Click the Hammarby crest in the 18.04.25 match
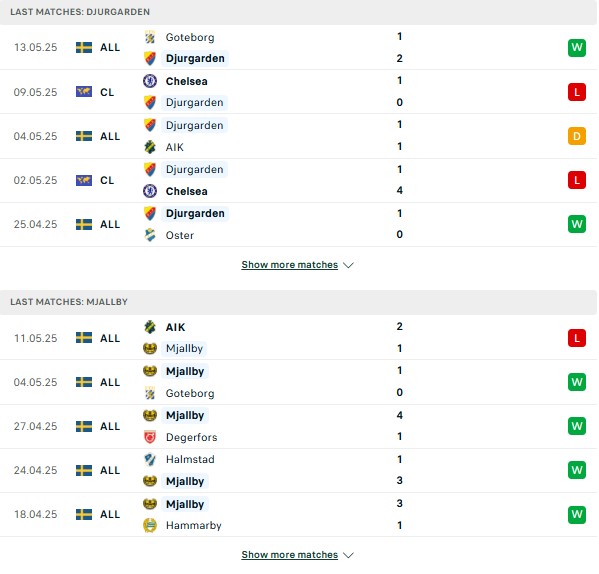Screen dimensions: 599x574 coord(150,525)
